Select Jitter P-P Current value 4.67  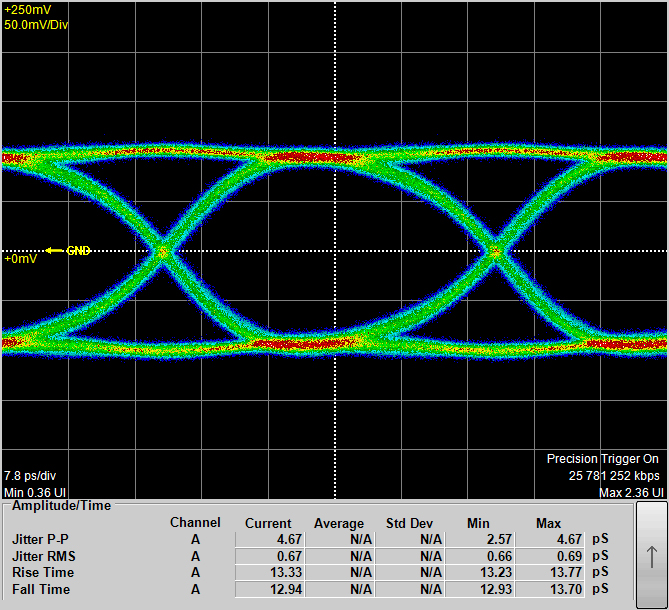270,539
